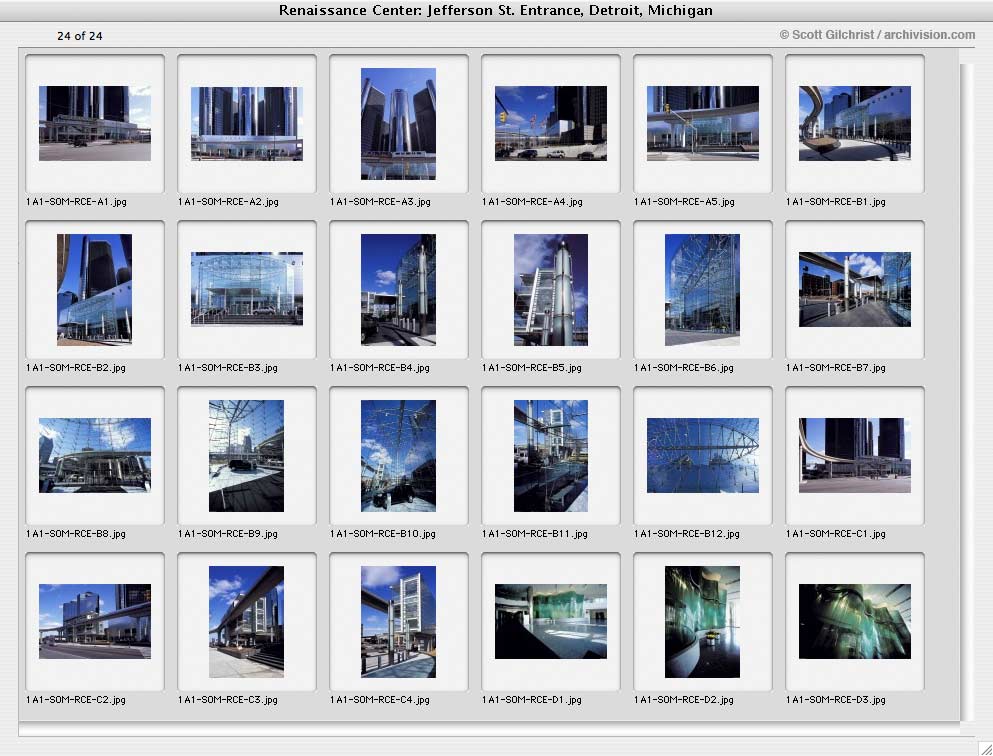The image size is (993, 756).
Task: Open thumbnail 1A1-SOM-RCE-A2.jpg
Action: [x=247, y=123]
